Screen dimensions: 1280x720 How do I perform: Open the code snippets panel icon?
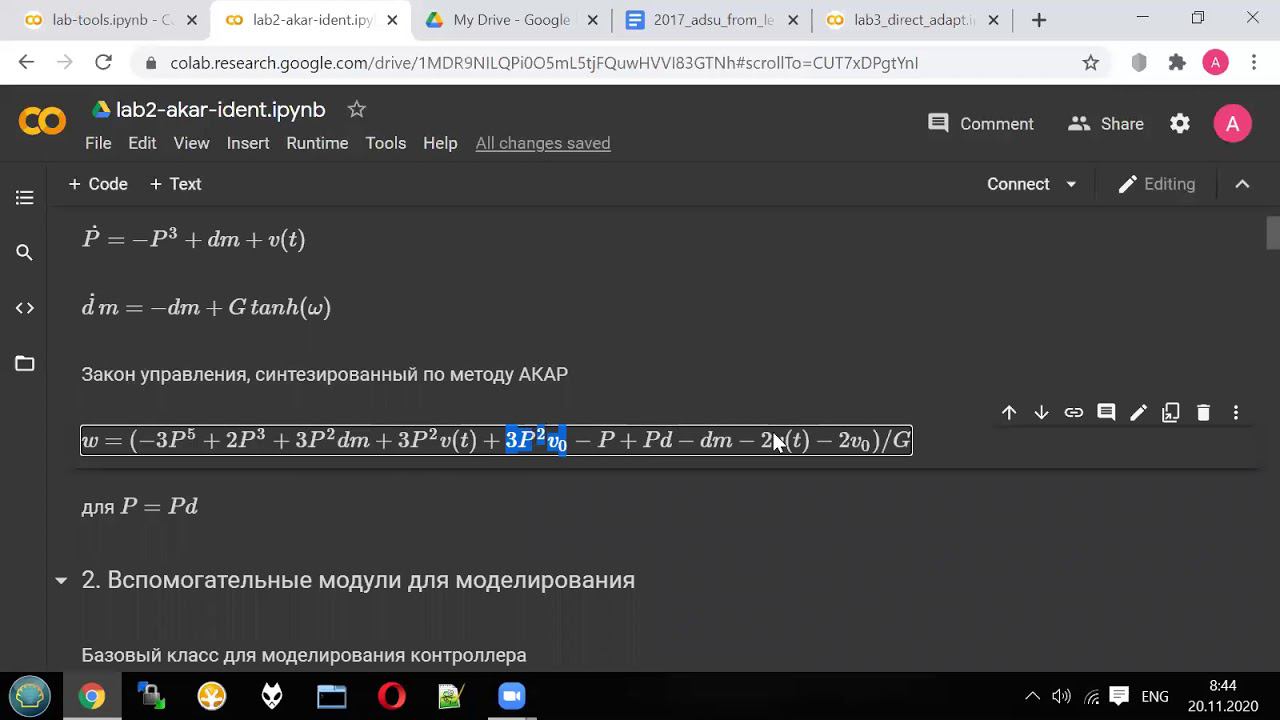tap(25, 308)
